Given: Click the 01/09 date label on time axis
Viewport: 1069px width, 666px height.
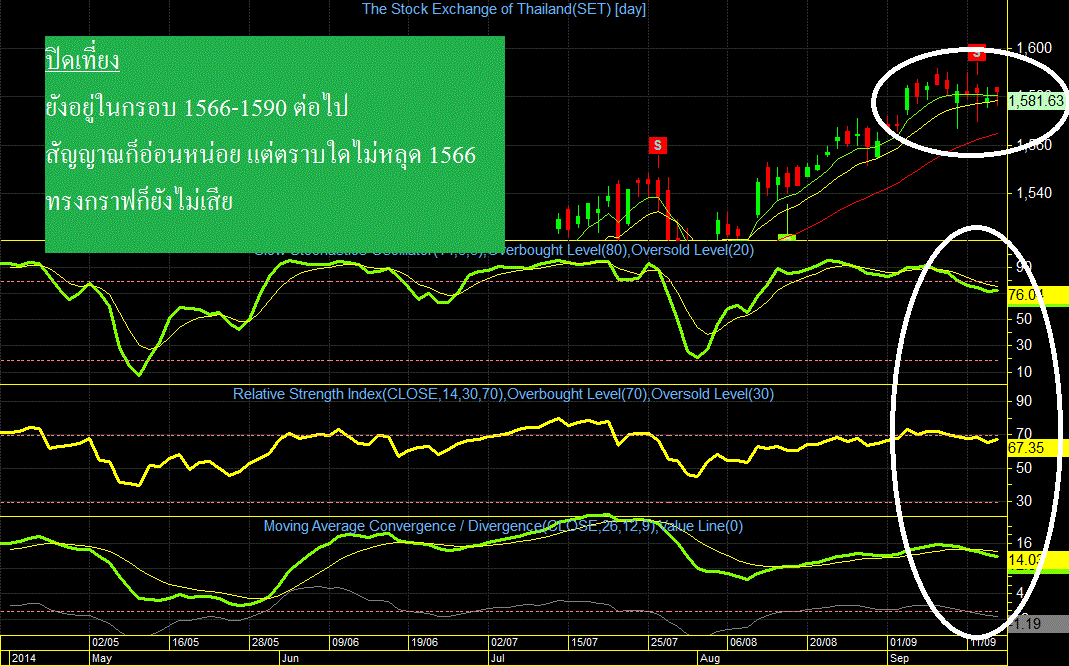Looking at the screenshot, I should 903,642.
